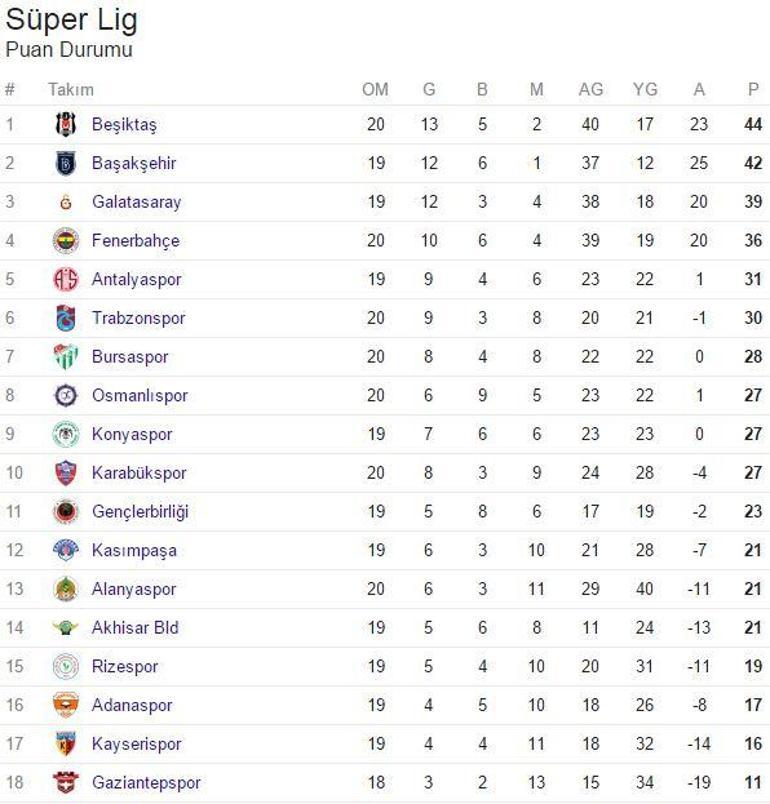
Task: Click the Galatasaray club logo
Action: click(65, 202)
